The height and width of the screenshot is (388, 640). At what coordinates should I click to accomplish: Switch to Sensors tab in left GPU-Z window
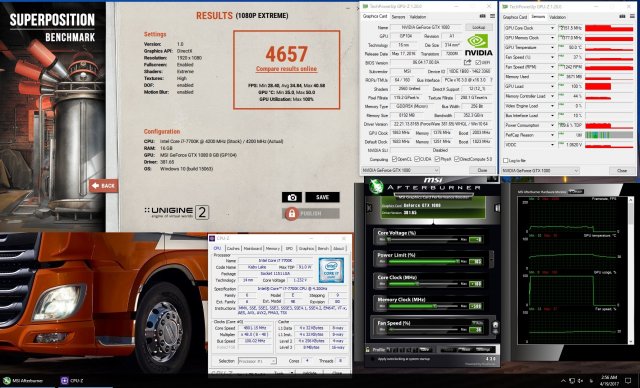398,17
